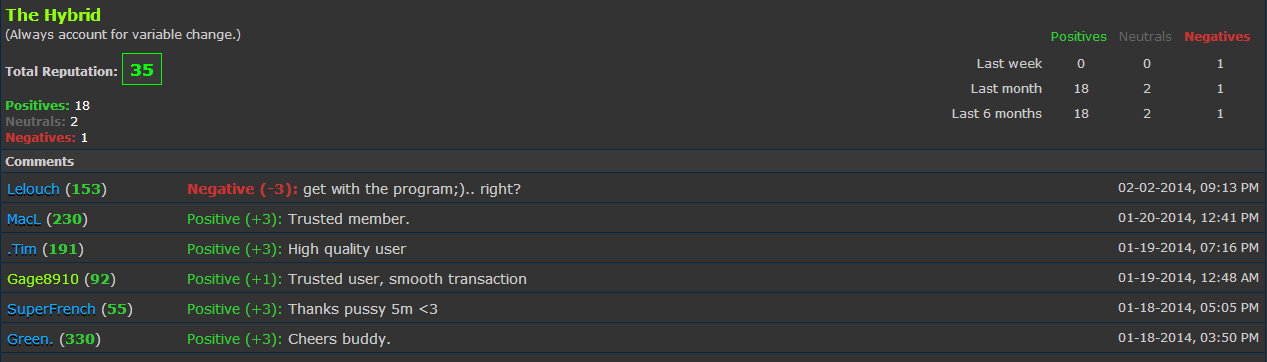This screenshot has height=362, width=1267.
Task: Open .Tim's reputation score 191
Action: (63, 249)
